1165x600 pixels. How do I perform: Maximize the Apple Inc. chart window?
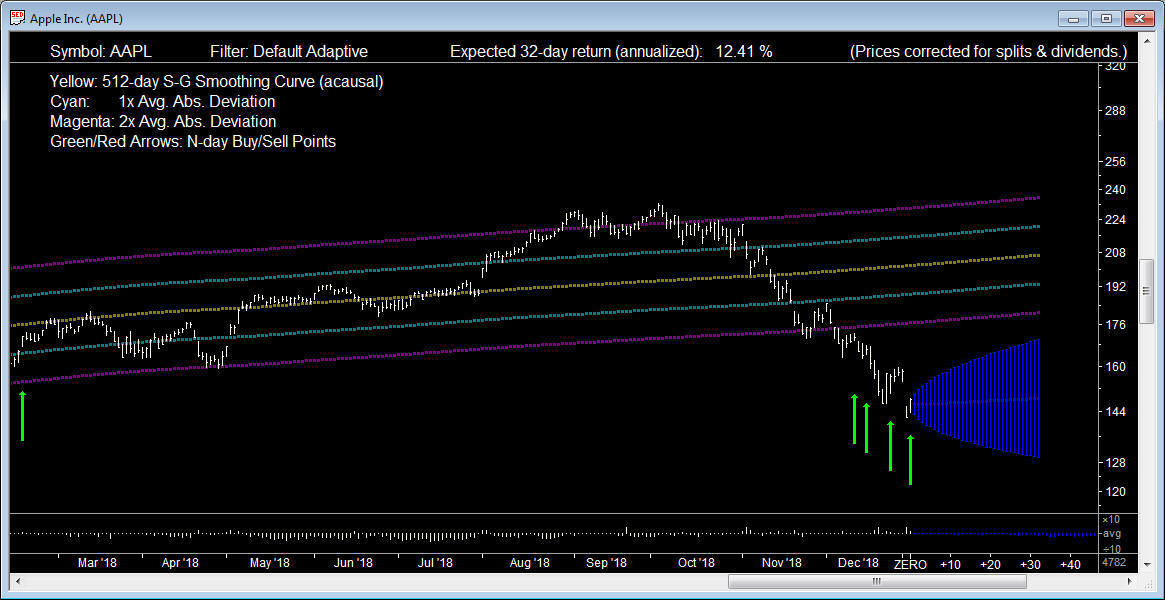(x=1106, y=19)
